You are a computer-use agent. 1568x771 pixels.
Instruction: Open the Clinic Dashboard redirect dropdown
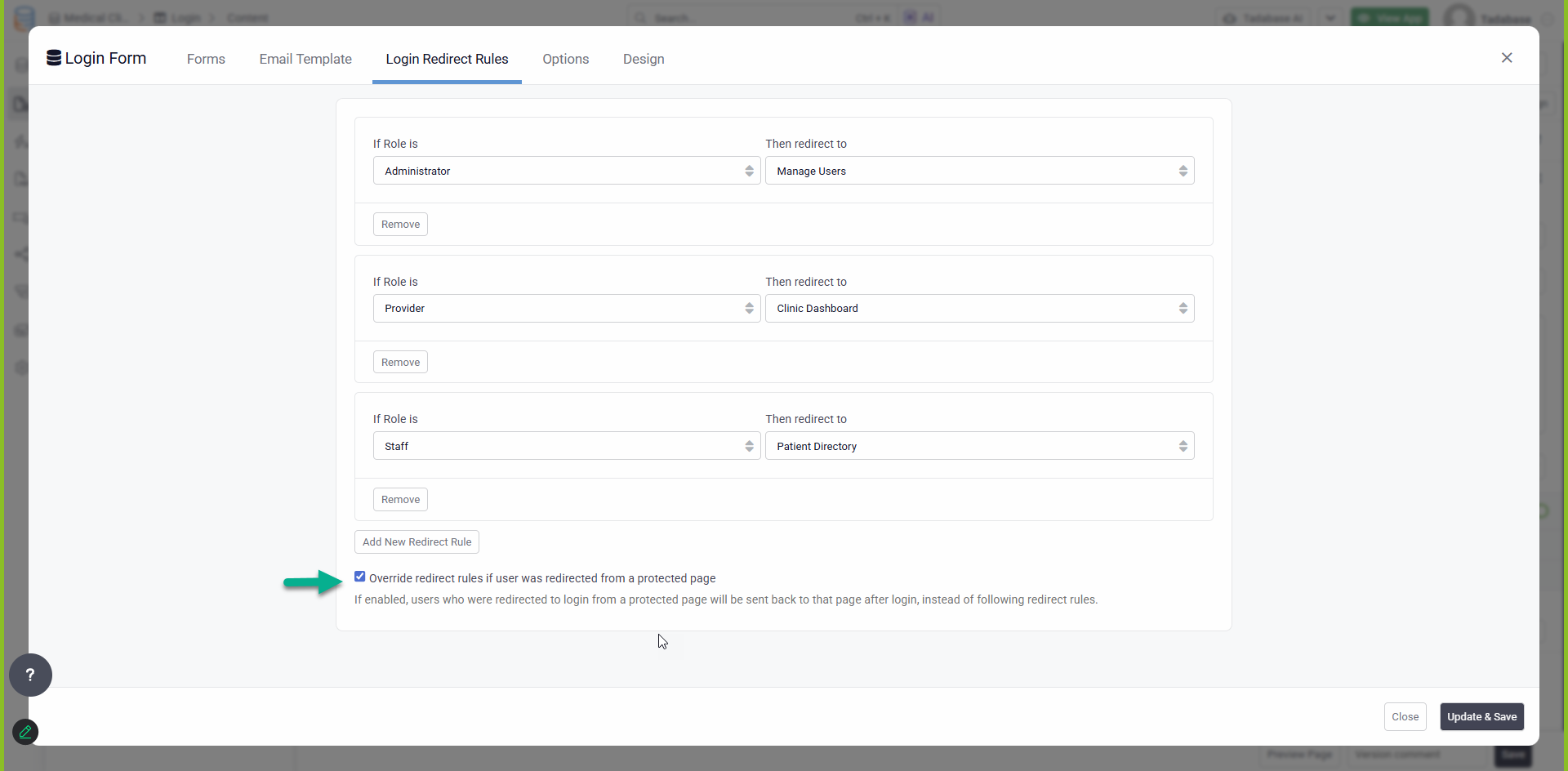[979, 309]
